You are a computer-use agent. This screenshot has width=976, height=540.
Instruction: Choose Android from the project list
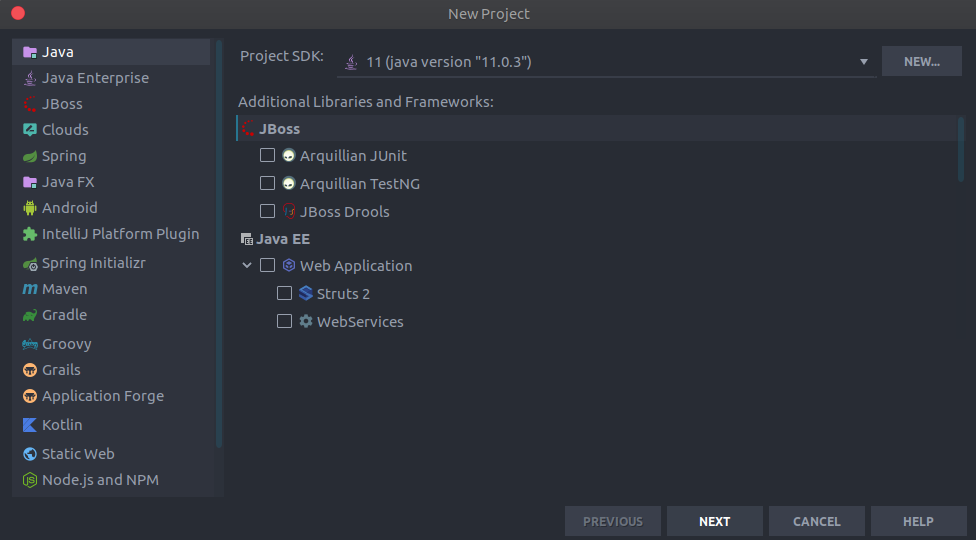[111, 208]
